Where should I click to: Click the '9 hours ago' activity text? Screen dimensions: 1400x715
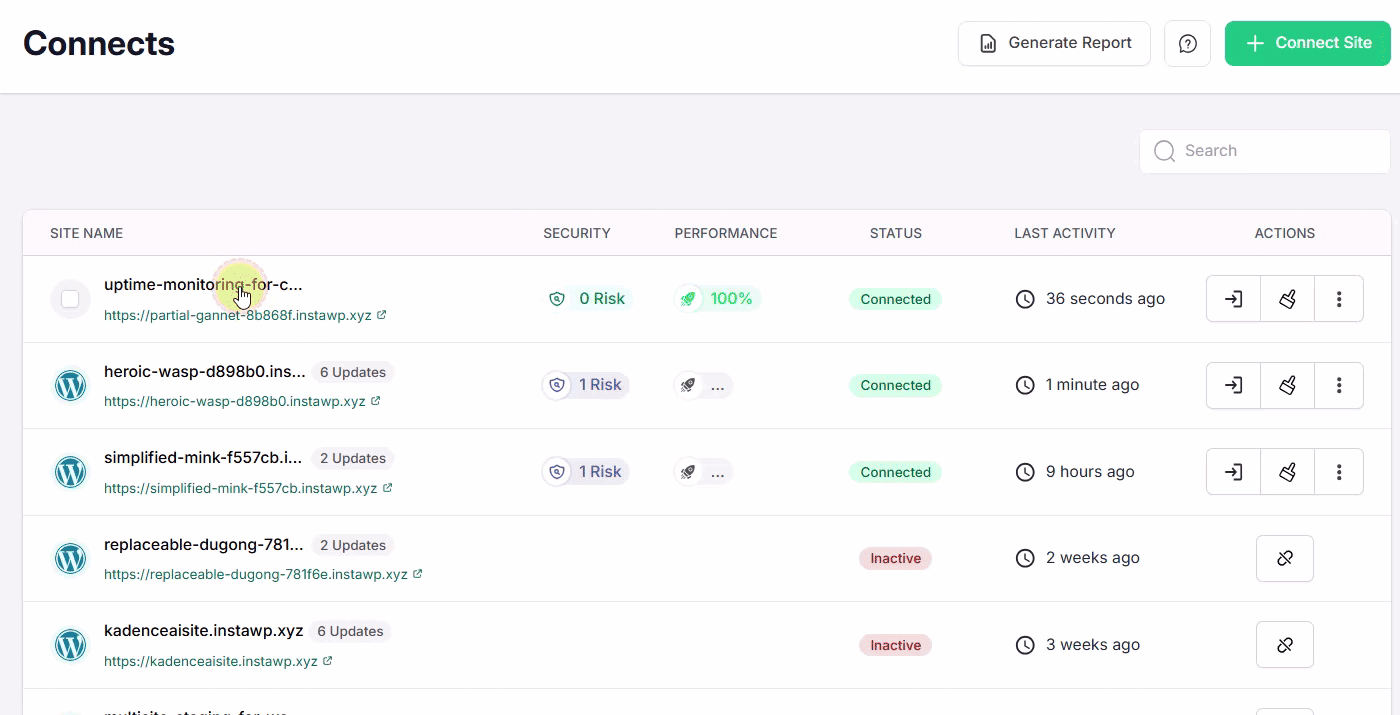[x=1090, y=471]
